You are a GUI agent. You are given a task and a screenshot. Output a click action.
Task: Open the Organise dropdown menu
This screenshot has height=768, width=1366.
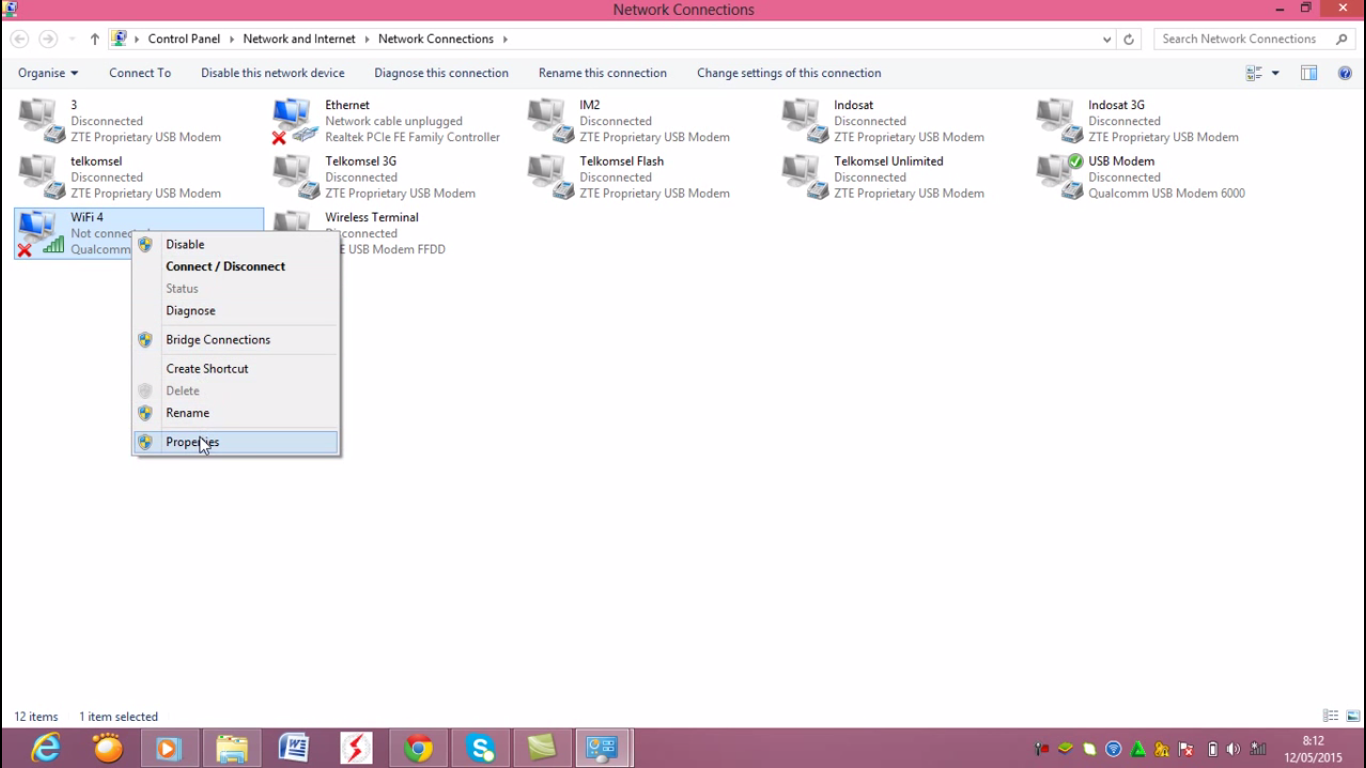(48, 73)
